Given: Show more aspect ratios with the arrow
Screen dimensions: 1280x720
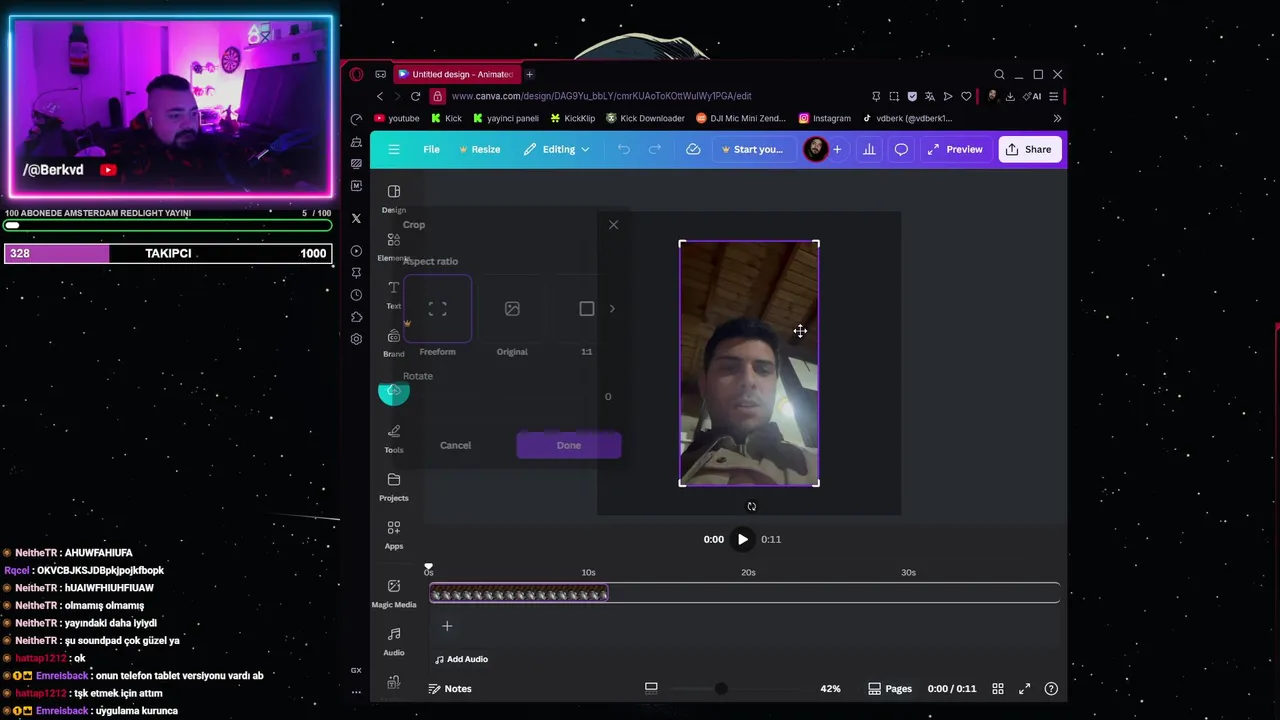Looking at the screenshot, I should click(612, 309).
